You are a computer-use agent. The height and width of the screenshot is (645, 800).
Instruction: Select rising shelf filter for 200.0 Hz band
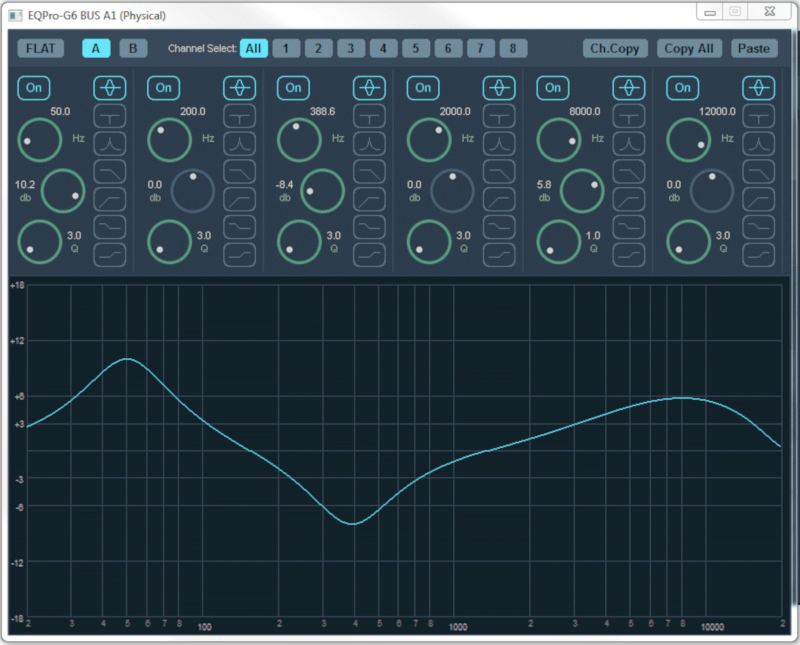[240, 254]
